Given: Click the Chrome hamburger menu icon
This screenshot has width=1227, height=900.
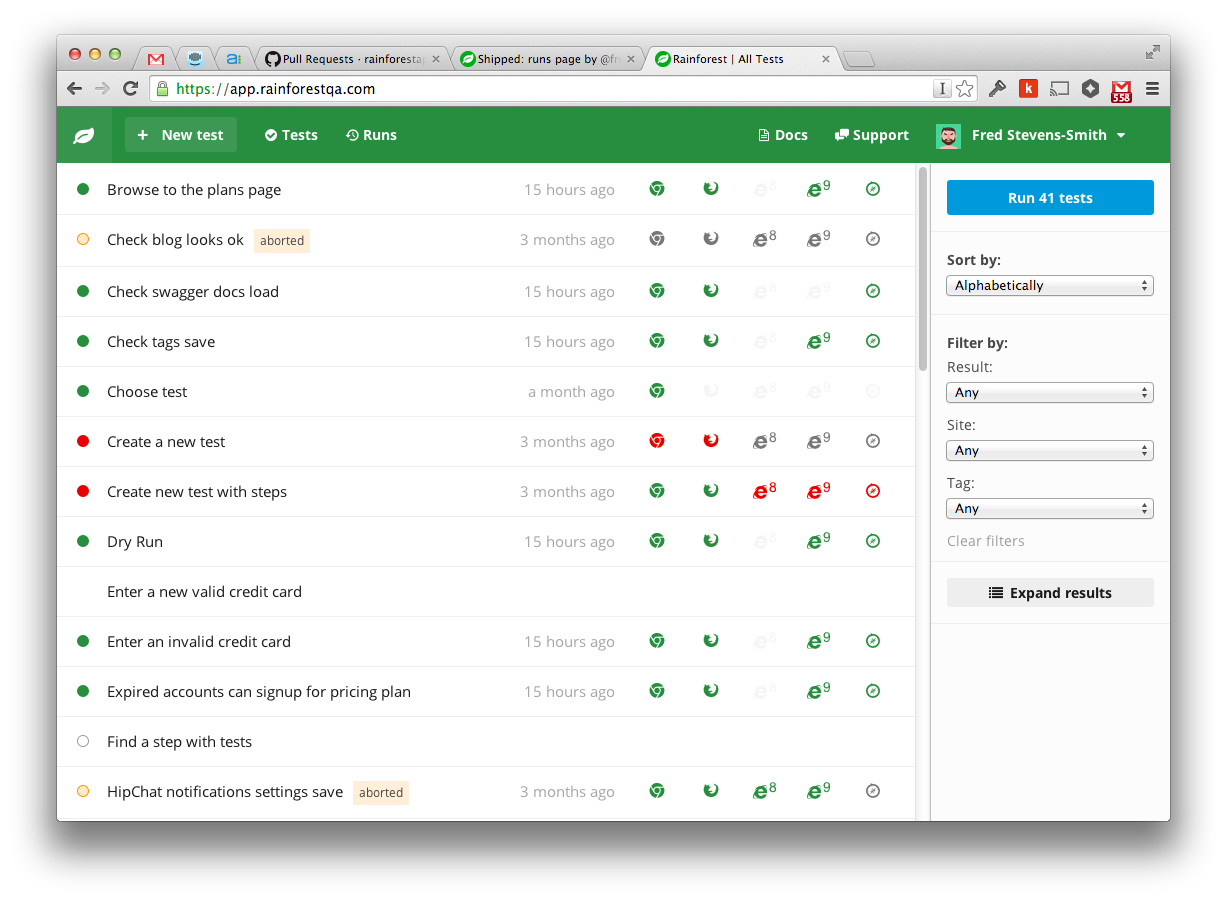Looking at the screenshot, I should tap(1152, 89).
